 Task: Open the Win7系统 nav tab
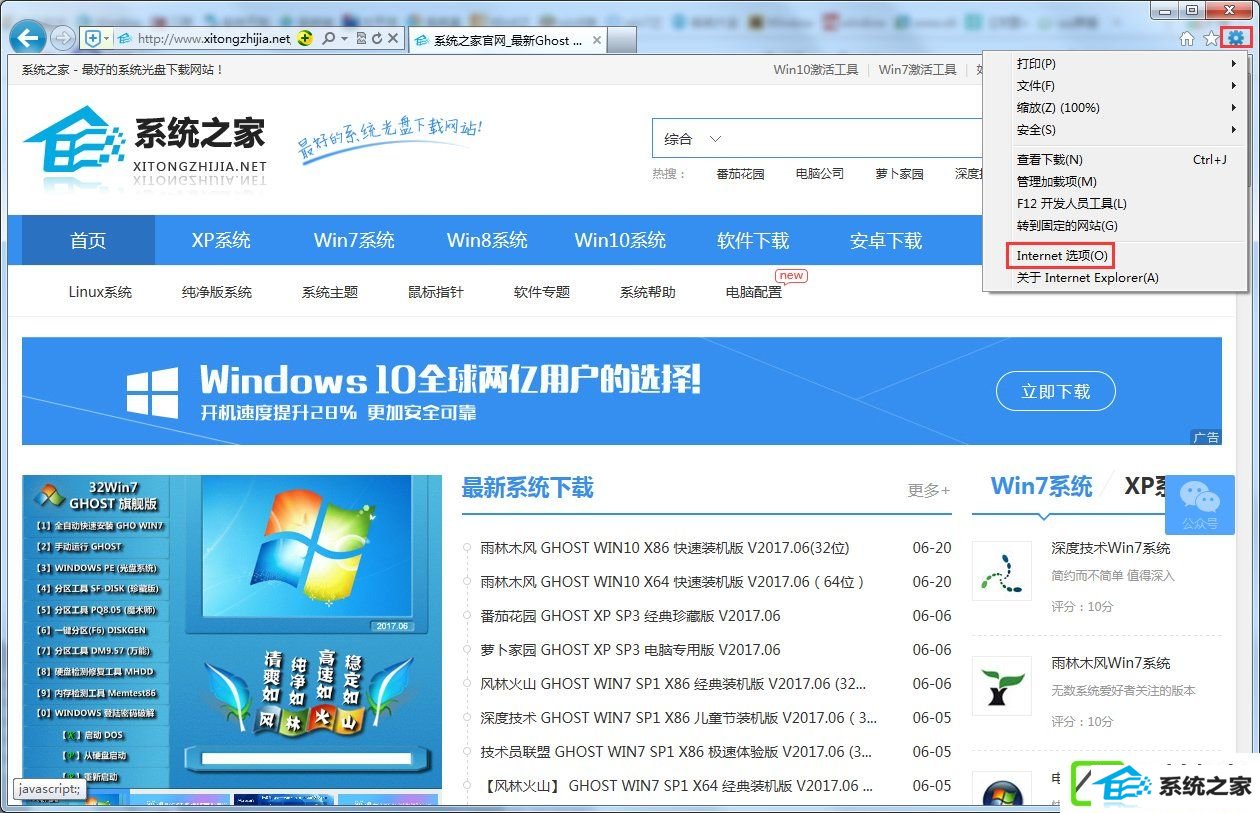pos(354,241)
